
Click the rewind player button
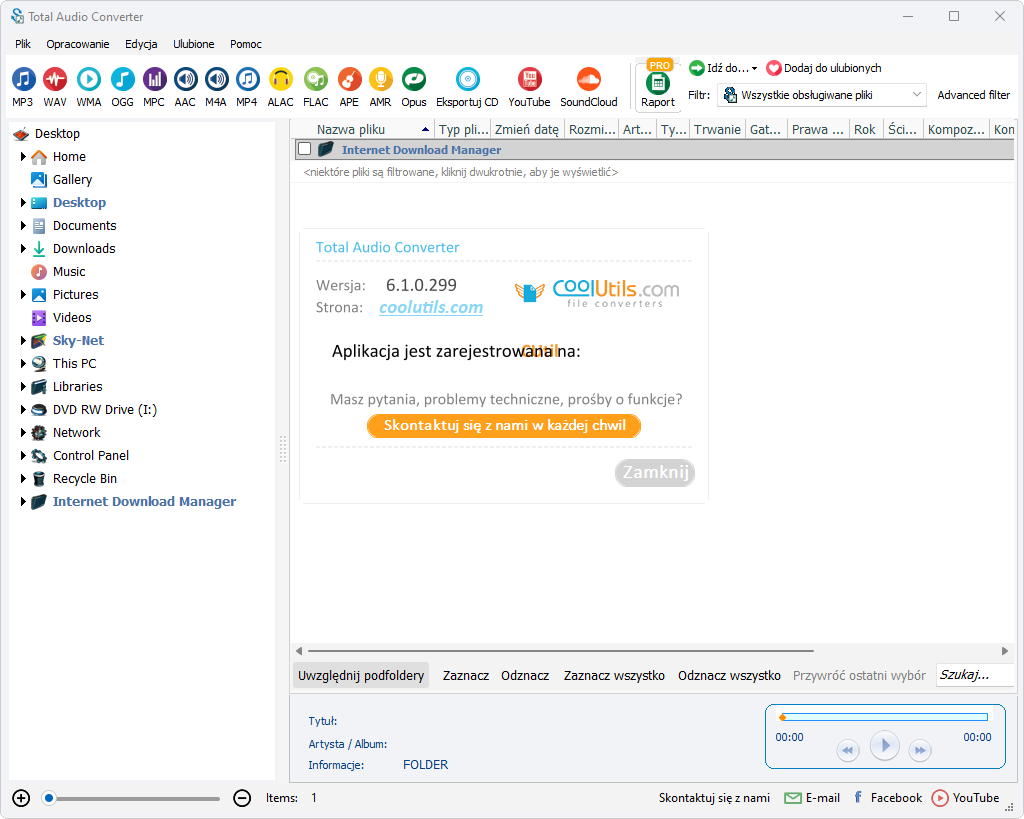click(848, 750)
